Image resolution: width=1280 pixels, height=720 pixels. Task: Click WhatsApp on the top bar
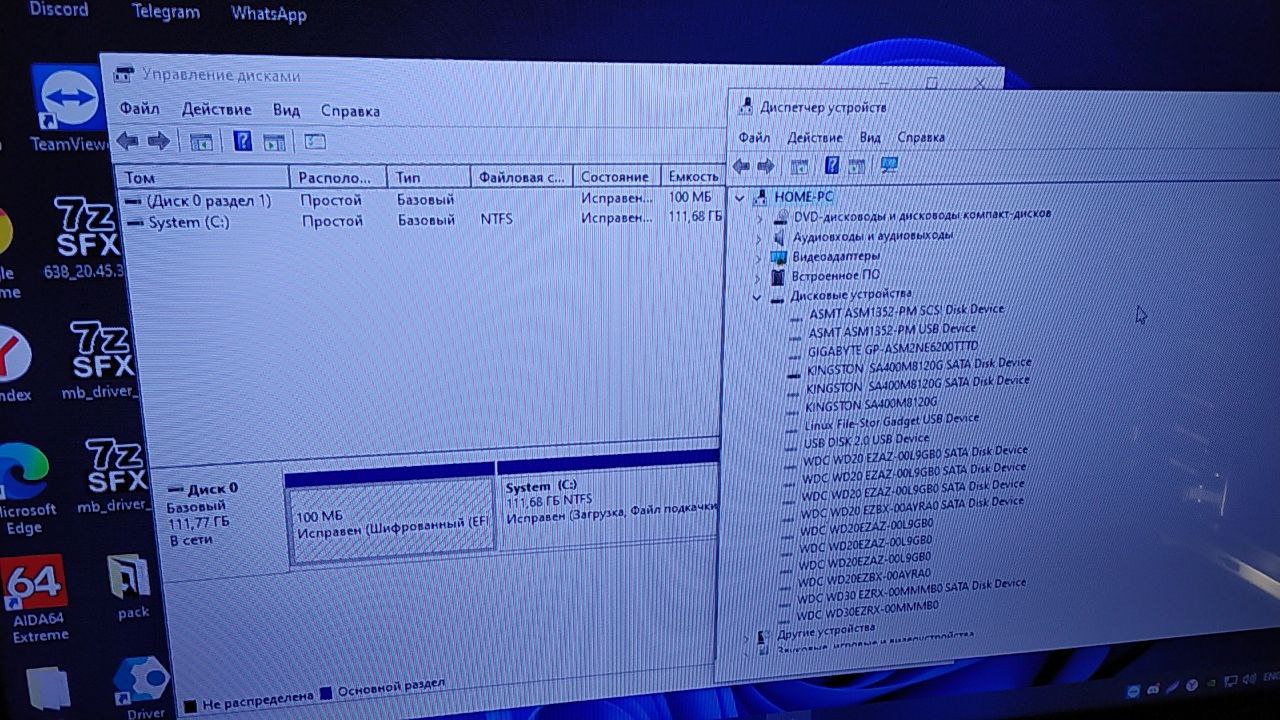(269, 14)
